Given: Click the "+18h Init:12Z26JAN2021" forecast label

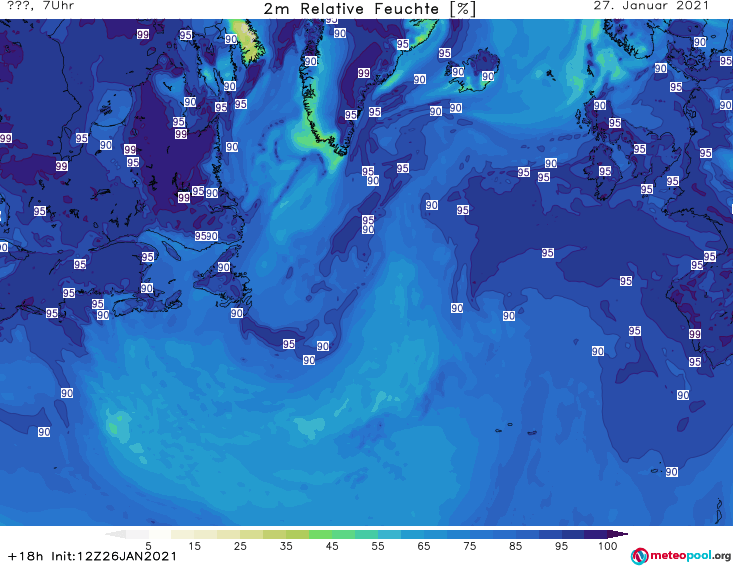Looking at the screenshot, I should click(x=92, y=556).
